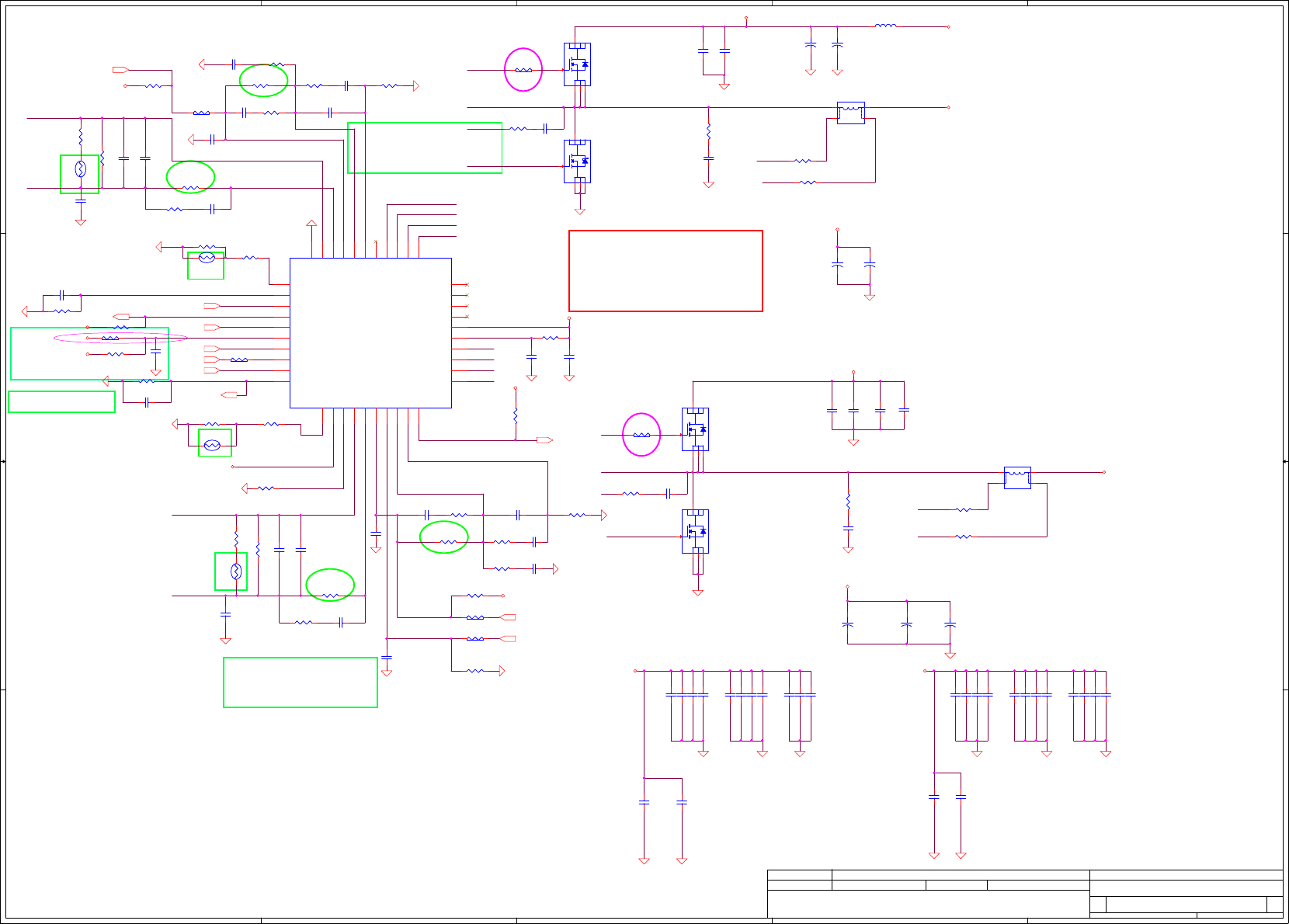Select ground symbol beneath top half-bridge lower MOSFET
This screenshot has height=924, width=1289.
click(579, 211)
